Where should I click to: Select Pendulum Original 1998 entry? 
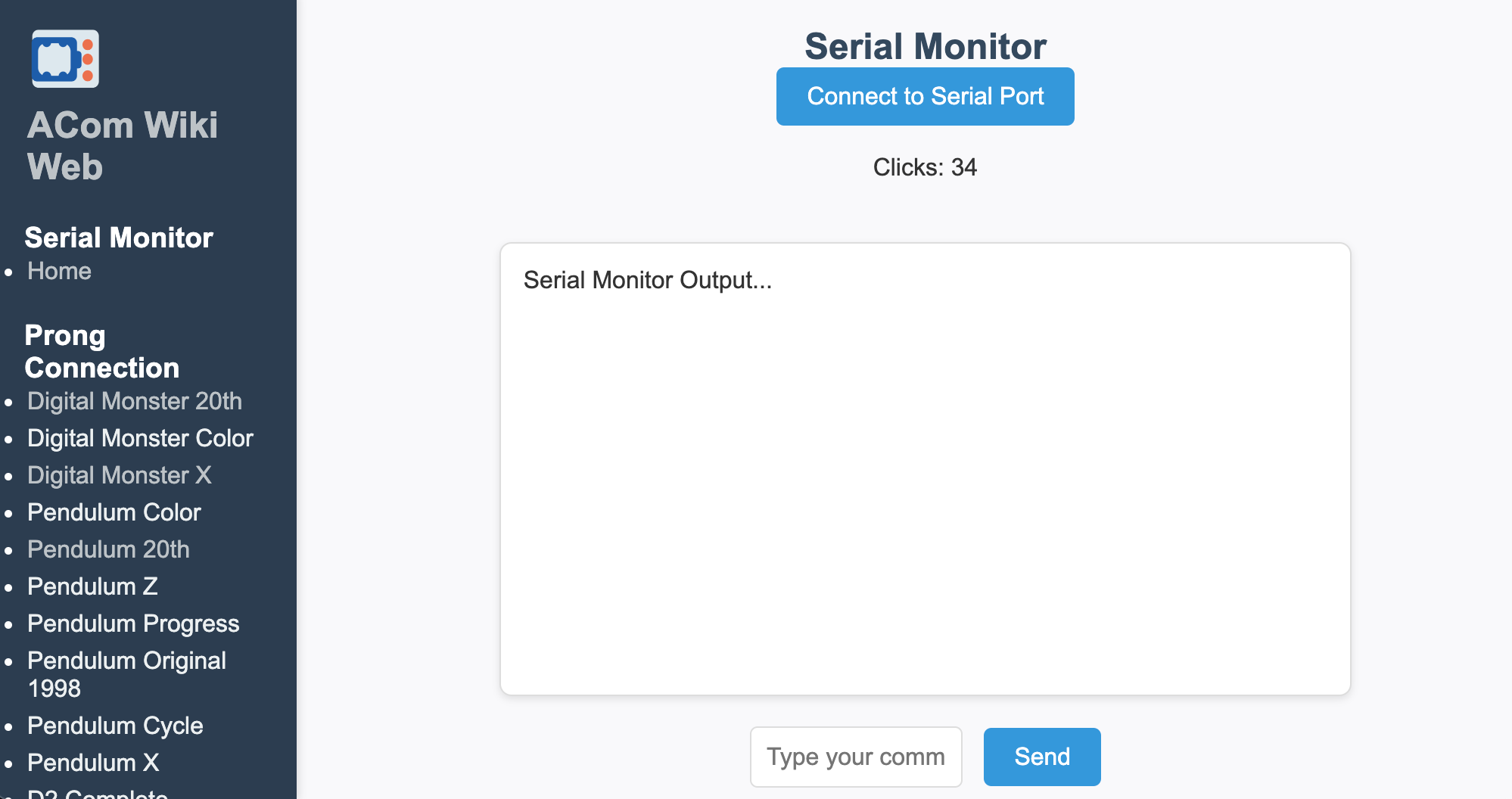126,674
